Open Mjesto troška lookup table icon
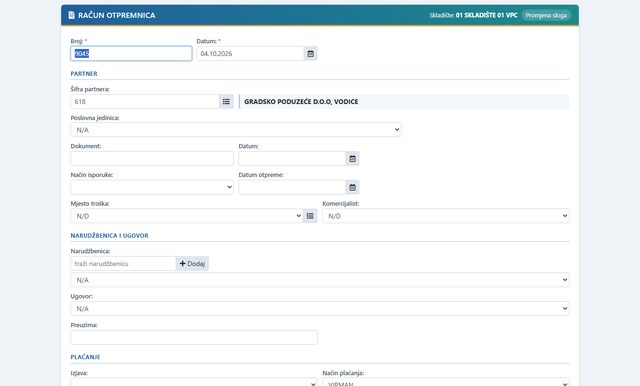Image resolution: width=640 pixels, height=386 pixels. tap(310, 216)
